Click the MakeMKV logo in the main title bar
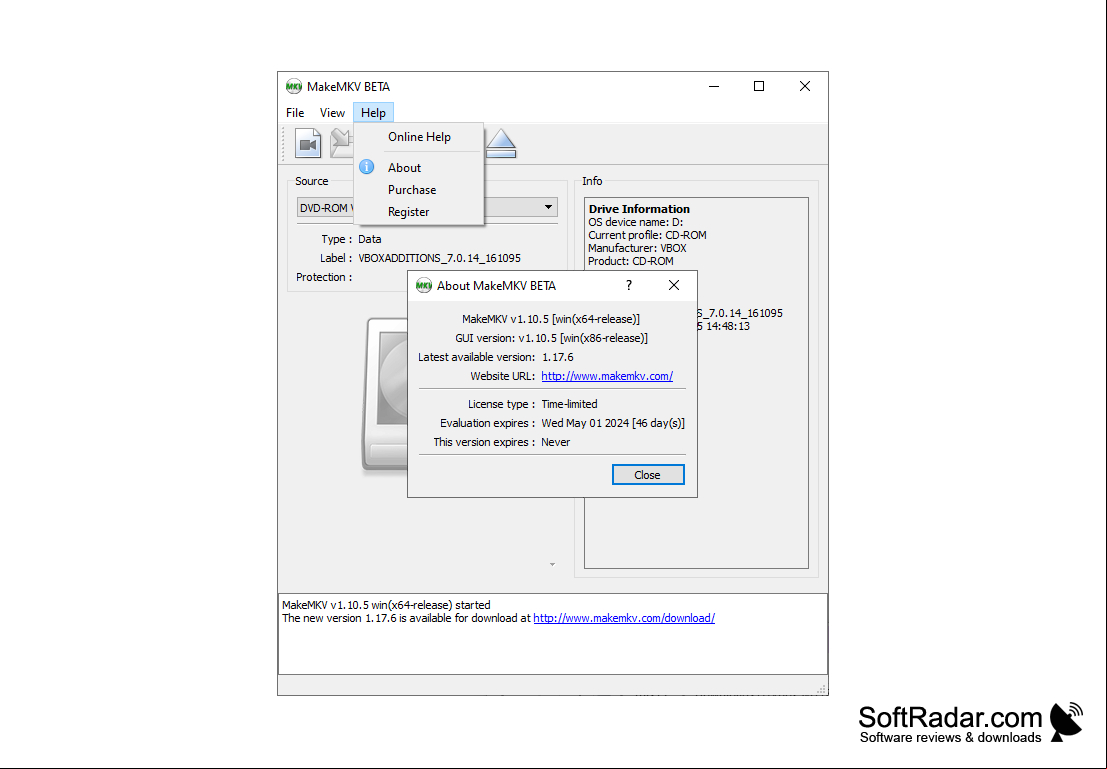This screenshot has height=769, width=1107. pyautogui.click(x=294, y=87)
